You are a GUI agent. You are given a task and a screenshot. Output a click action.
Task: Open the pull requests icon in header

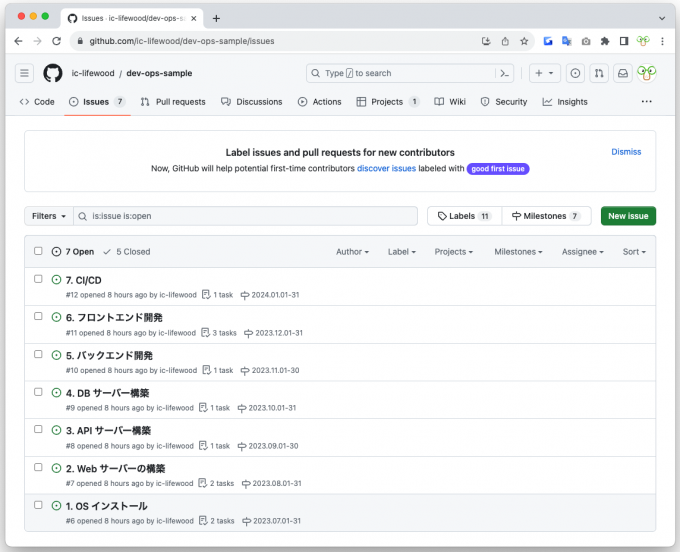pos(598,73)
